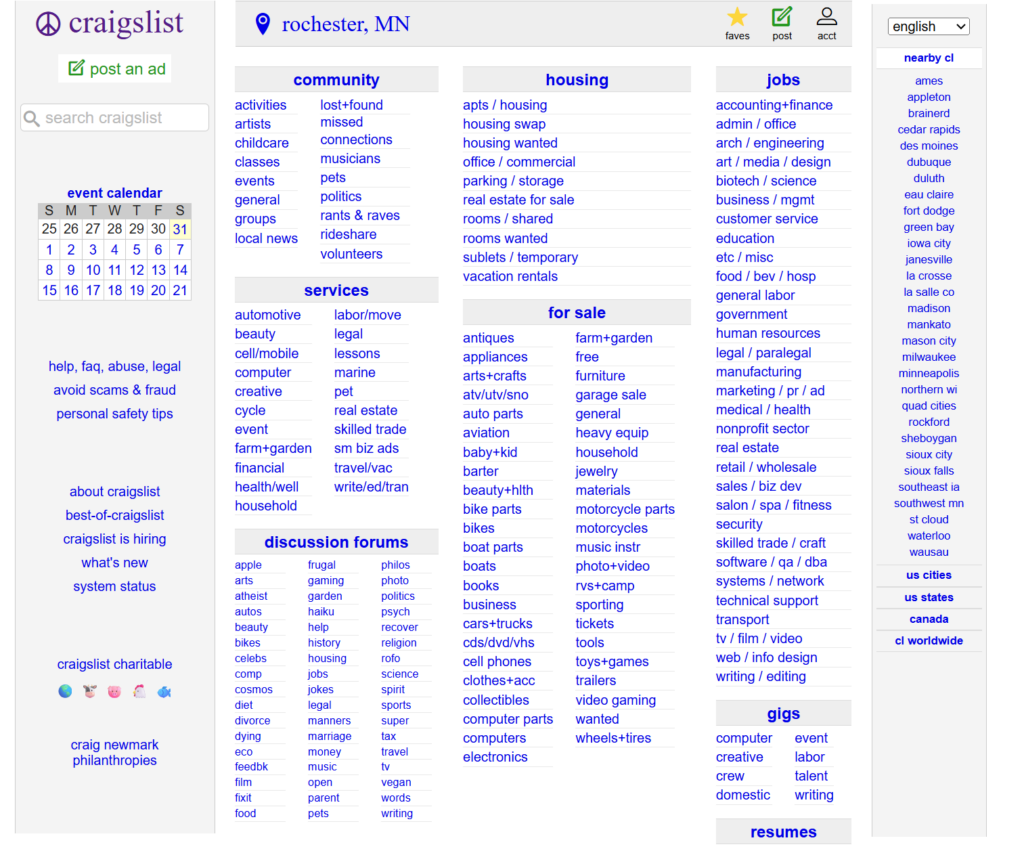Select day 31 in event calendar

pos(180,229)
